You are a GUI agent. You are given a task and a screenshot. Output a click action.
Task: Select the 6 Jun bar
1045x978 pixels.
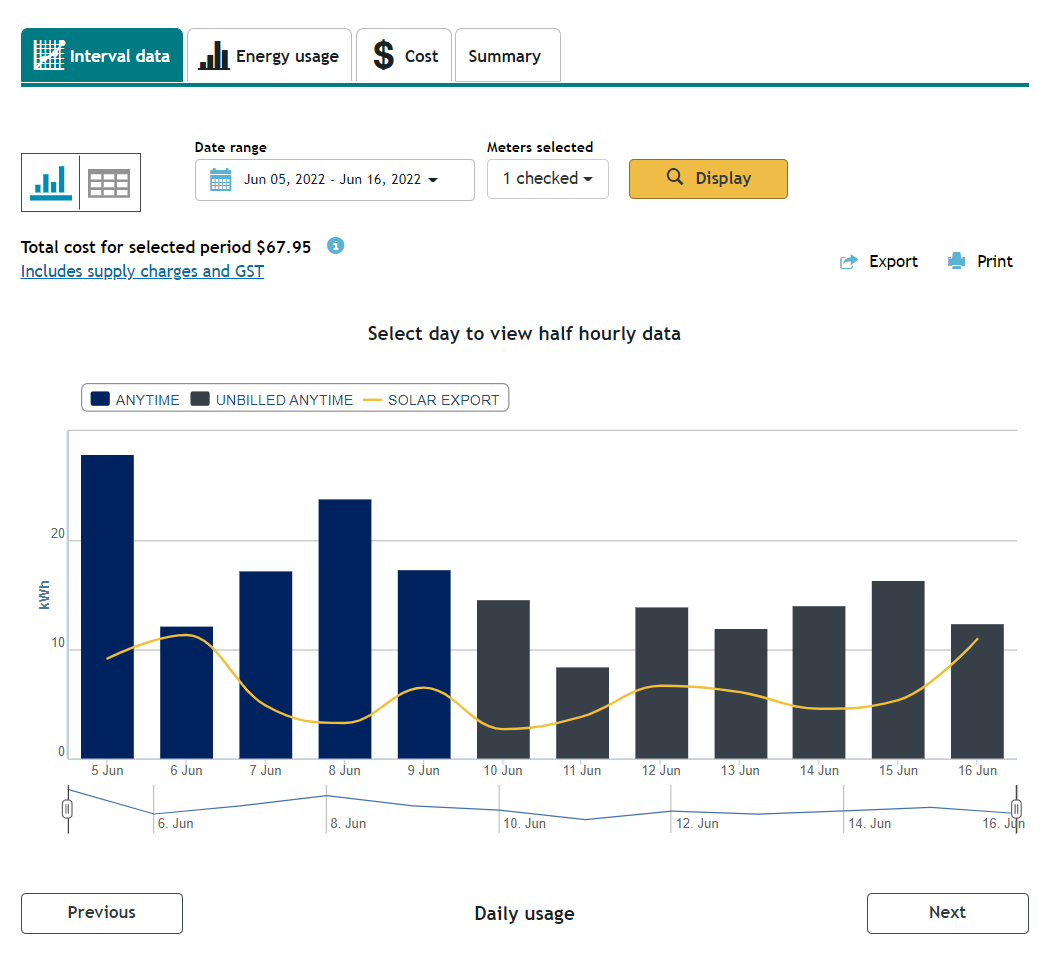[187, 693]
